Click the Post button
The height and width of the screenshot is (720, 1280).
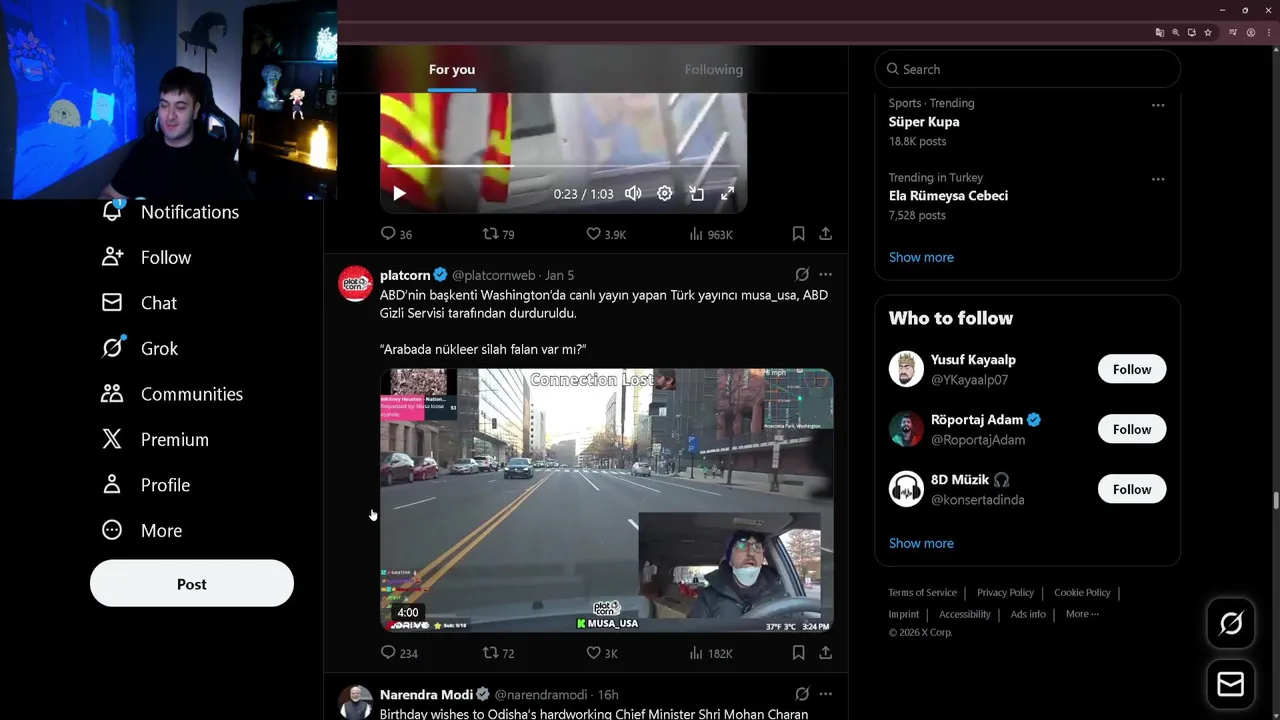[x=192, y=584]
